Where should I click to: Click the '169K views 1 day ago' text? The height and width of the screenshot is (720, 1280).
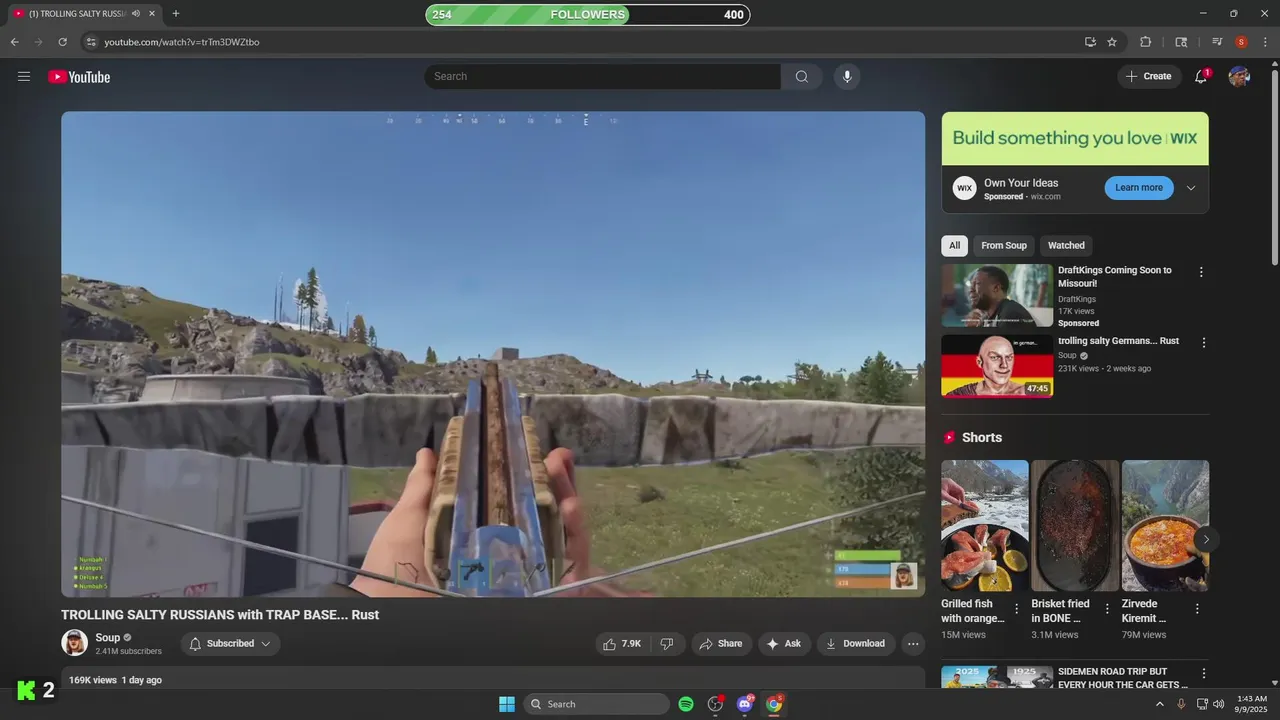[x=115, y=680]
